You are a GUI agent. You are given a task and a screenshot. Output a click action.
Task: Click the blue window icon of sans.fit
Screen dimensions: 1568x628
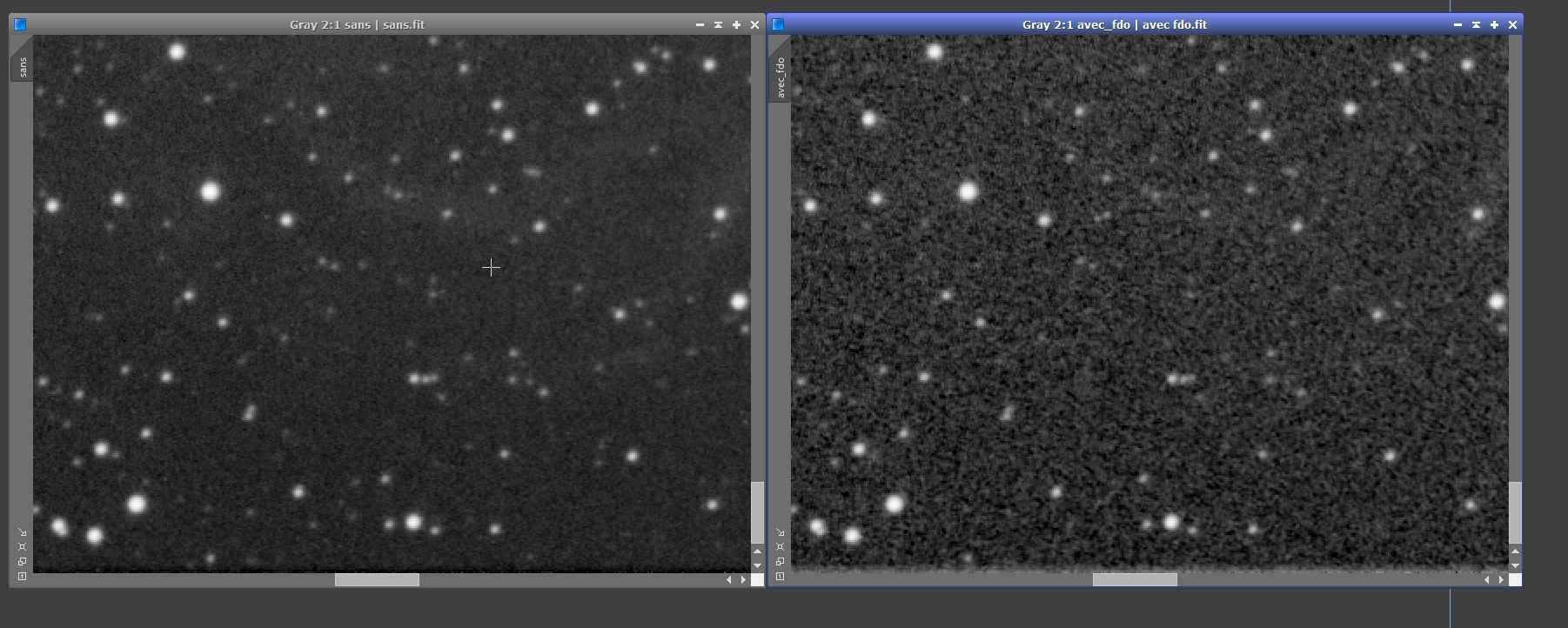[20, 24]
